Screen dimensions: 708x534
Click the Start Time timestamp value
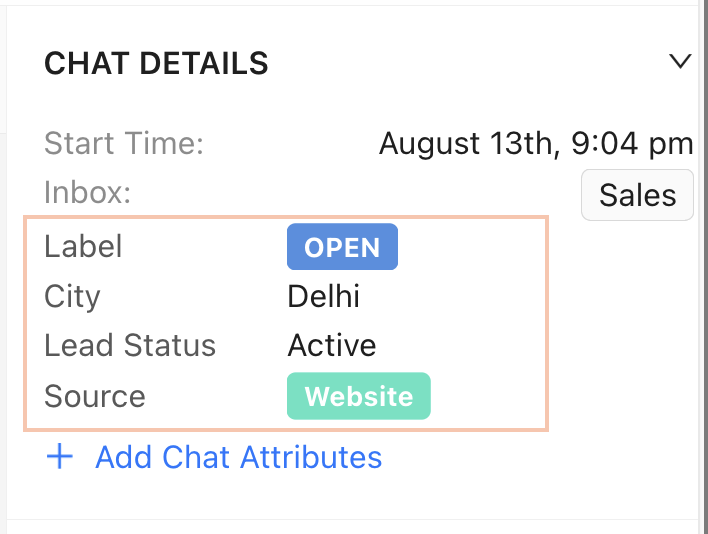[x=536, y=144]
